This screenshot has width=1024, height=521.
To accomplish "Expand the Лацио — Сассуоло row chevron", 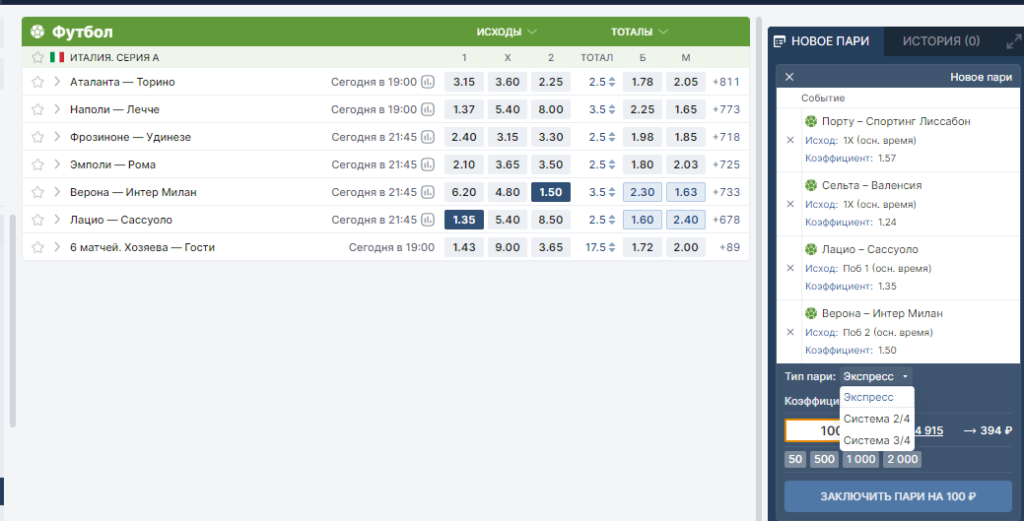I will point(57,219).
